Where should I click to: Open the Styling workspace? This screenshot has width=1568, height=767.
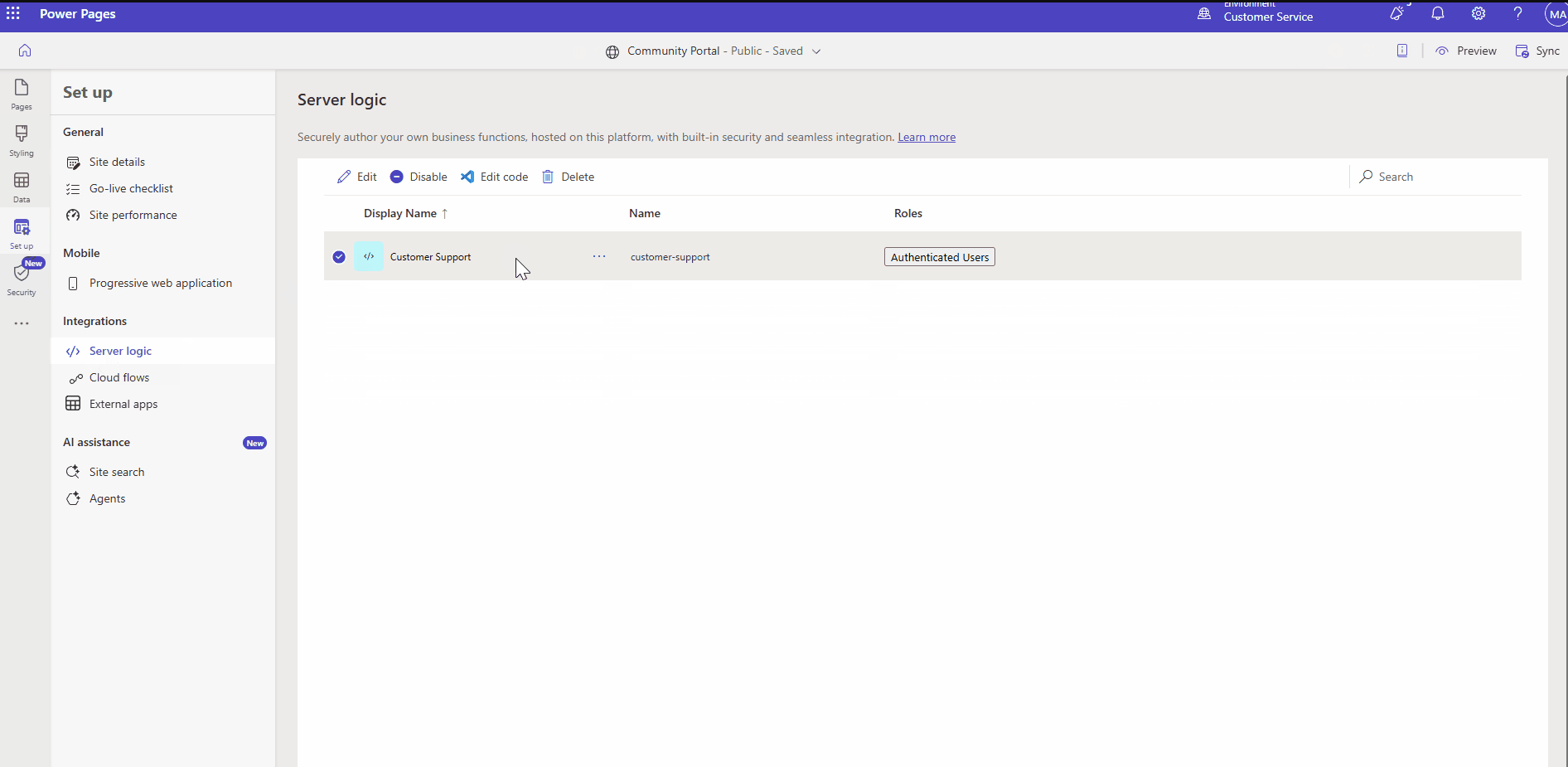tap(22, 140)
